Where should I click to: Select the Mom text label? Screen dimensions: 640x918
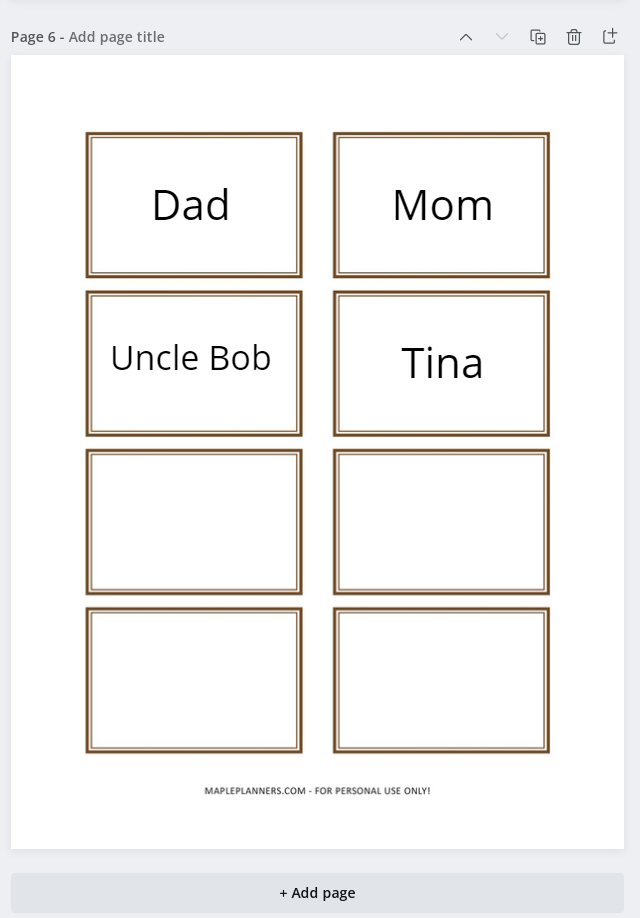point(443,205)
